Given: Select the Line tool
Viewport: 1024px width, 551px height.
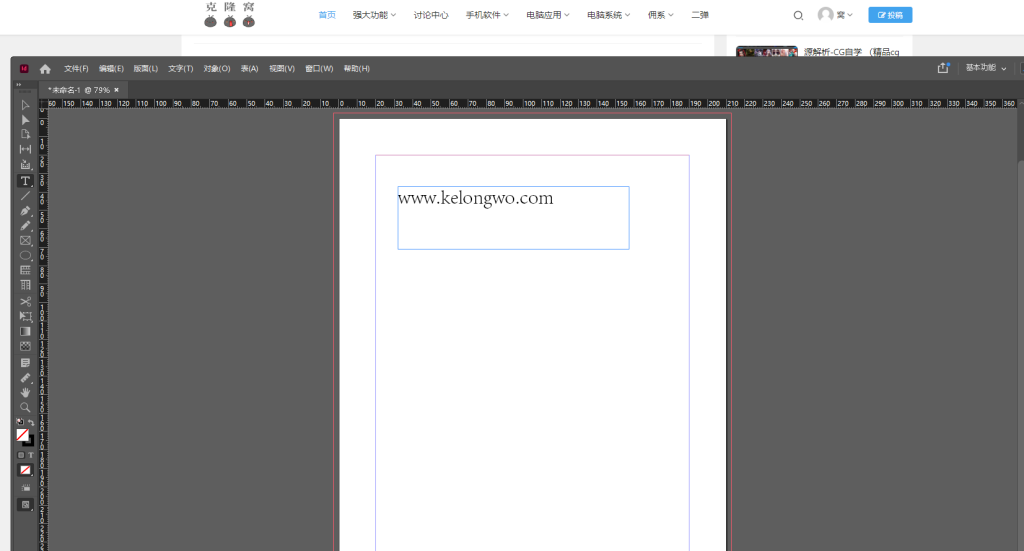Looking at the screenshot, I should [25, 196].
